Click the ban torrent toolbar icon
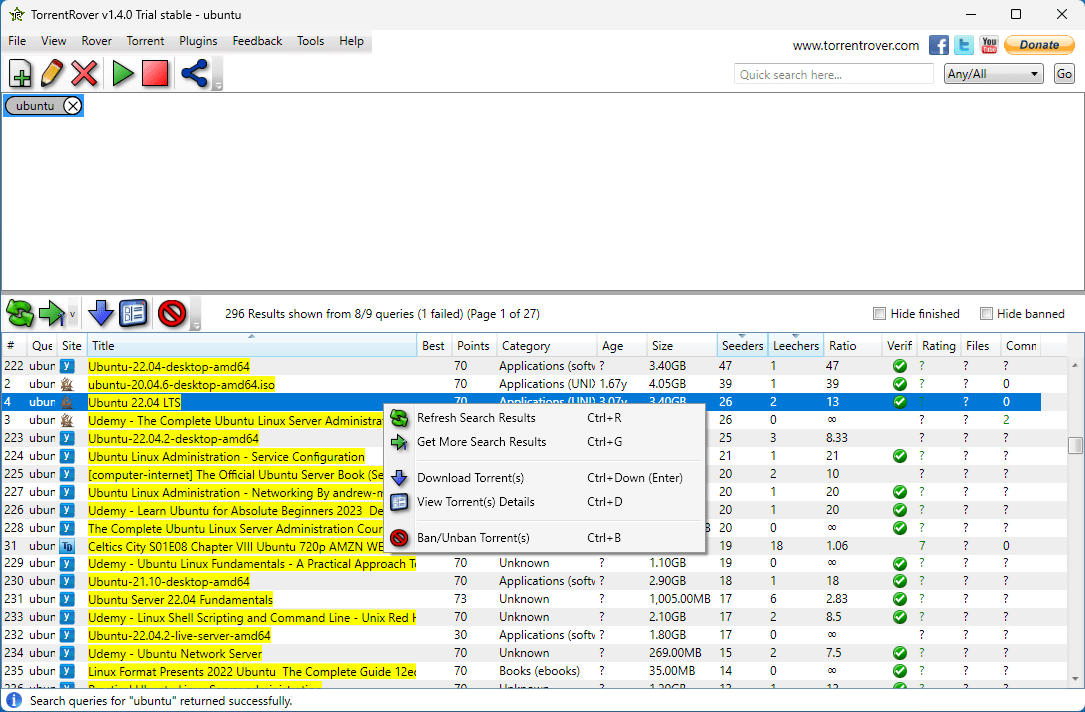1085x712 pixels. click(172, 313)
